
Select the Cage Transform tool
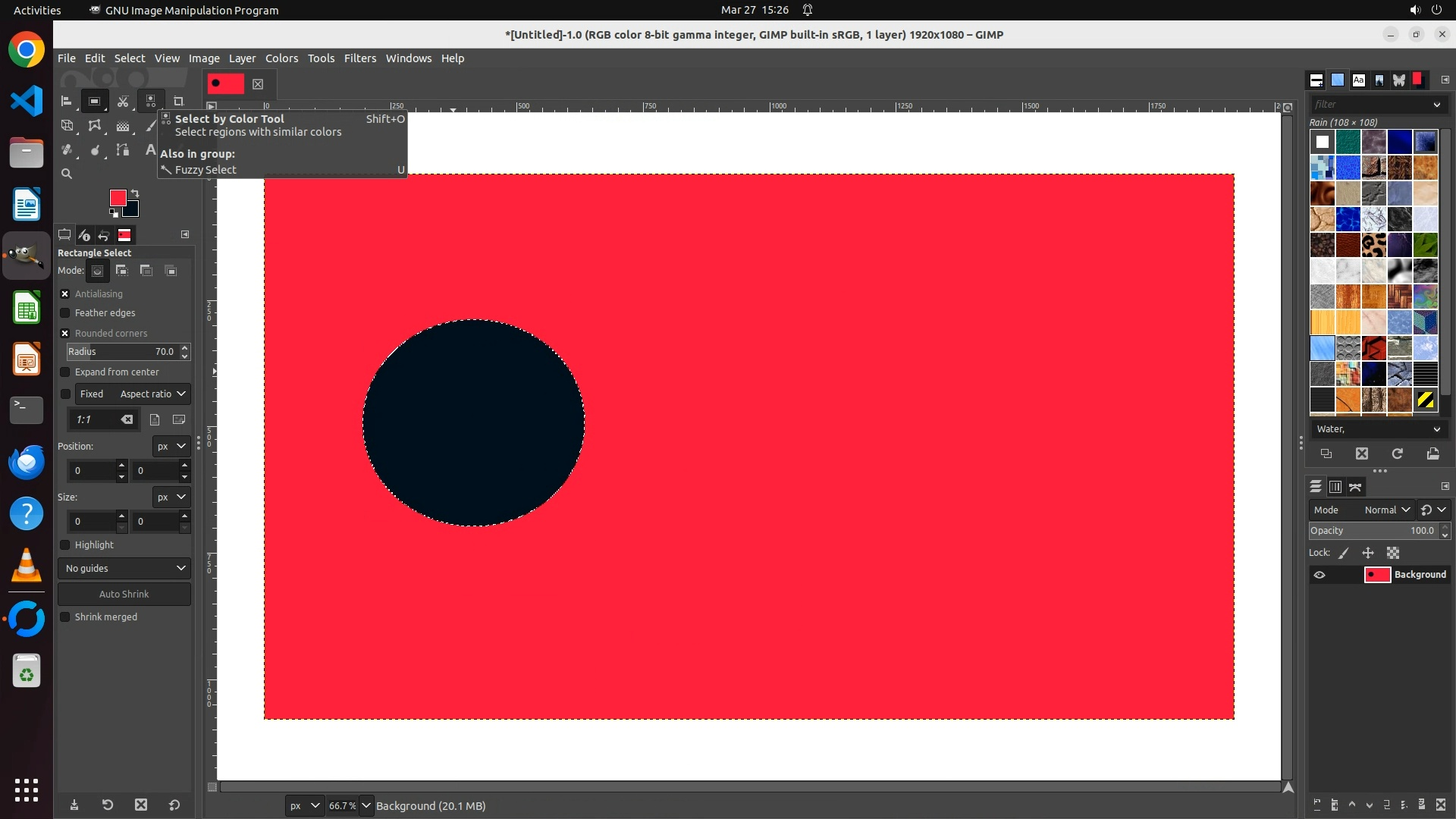(x=95, y=126)
